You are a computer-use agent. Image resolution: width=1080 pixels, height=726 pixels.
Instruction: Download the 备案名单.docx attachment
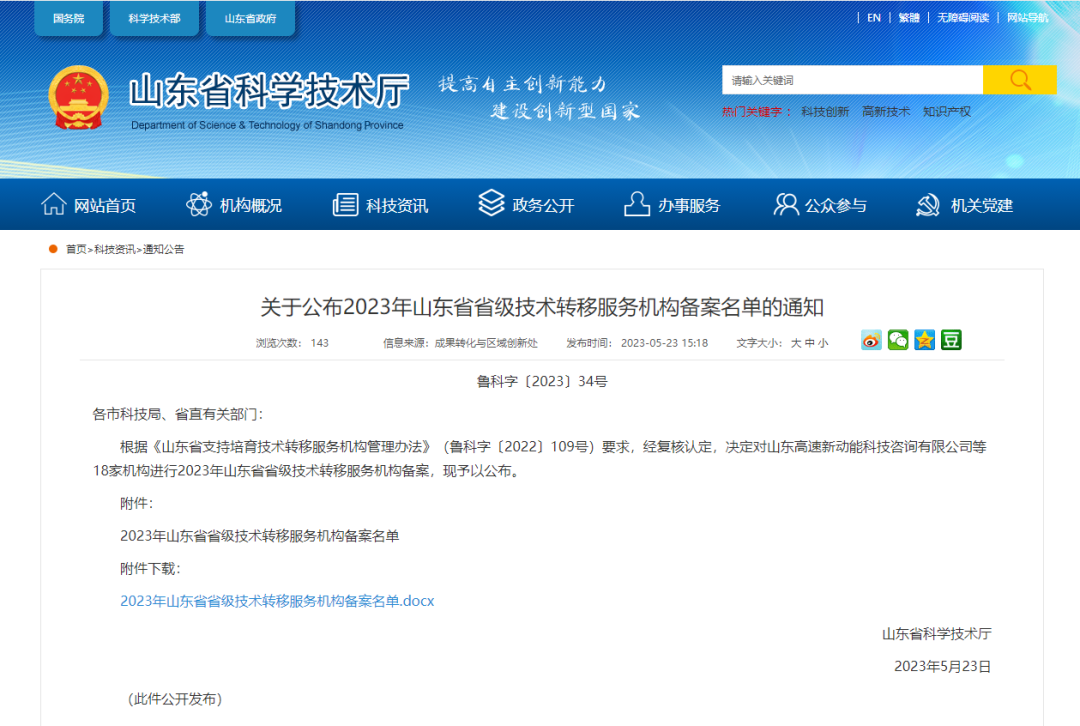277,601
